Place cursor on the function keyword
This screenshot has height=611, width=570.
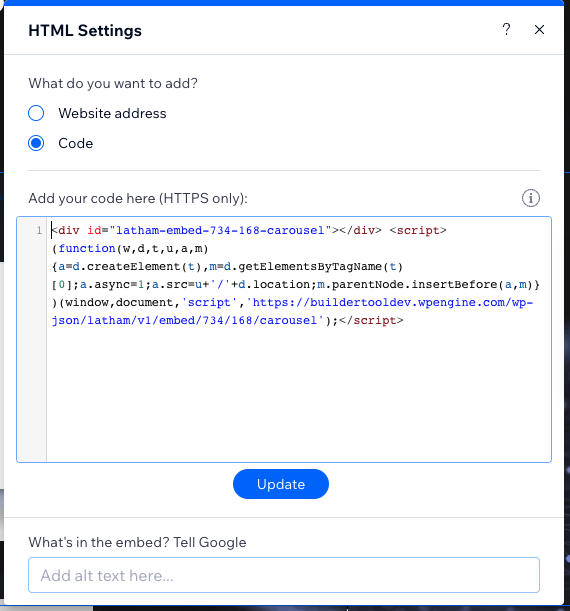(x=87, y=249)
